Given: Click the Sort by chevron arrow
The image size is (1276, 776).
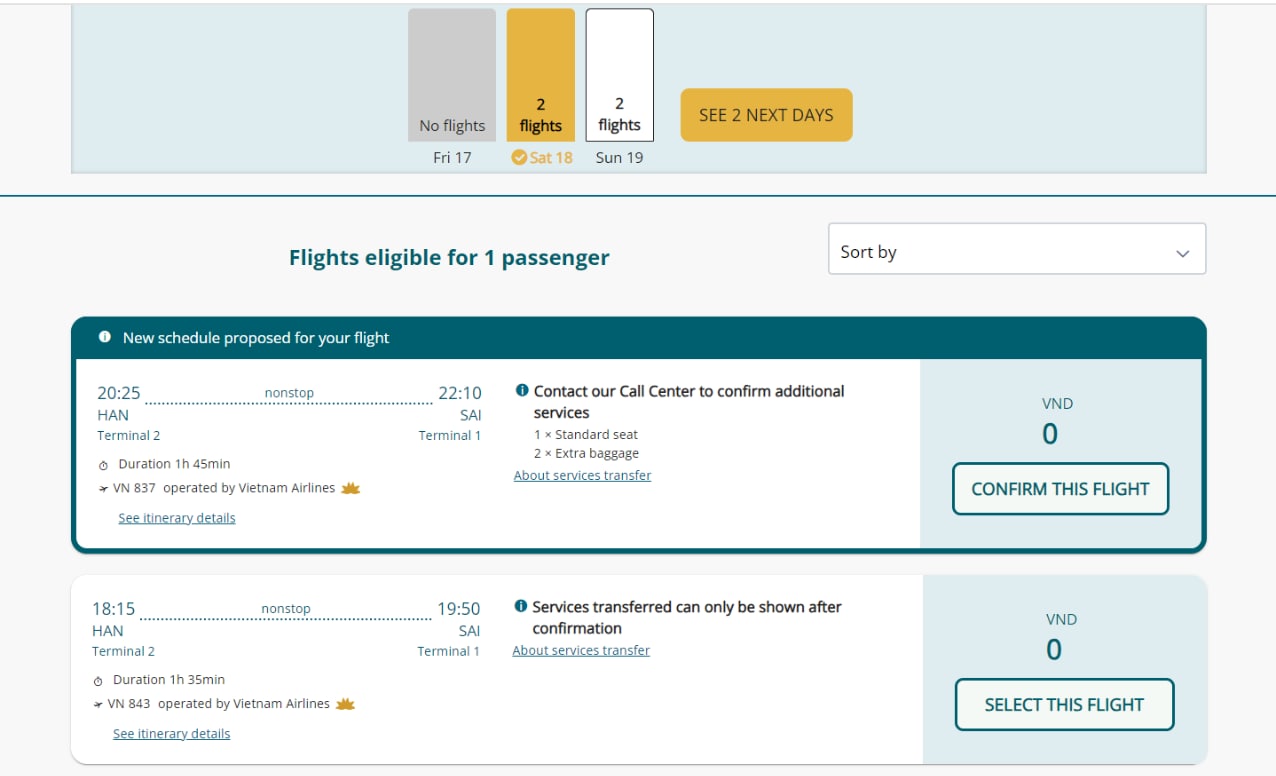Looking at the screenshot, I should pos(1183,254).
